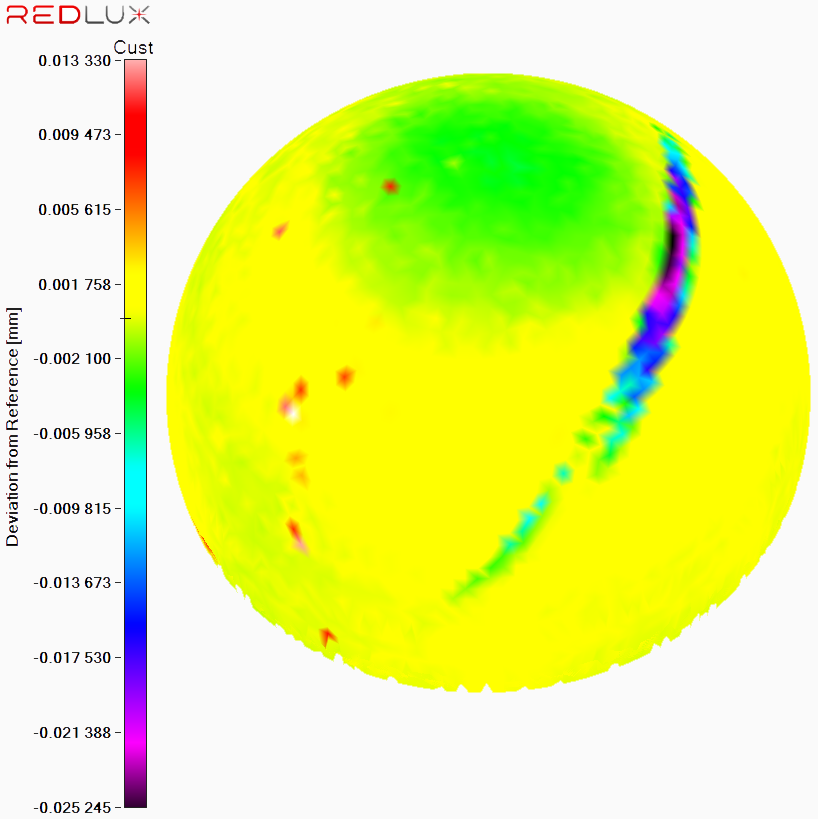Image resolution: width=818 pixels, height=819 pixels.
Task: Click the red band of the color bar
Action: pos(136,130)
